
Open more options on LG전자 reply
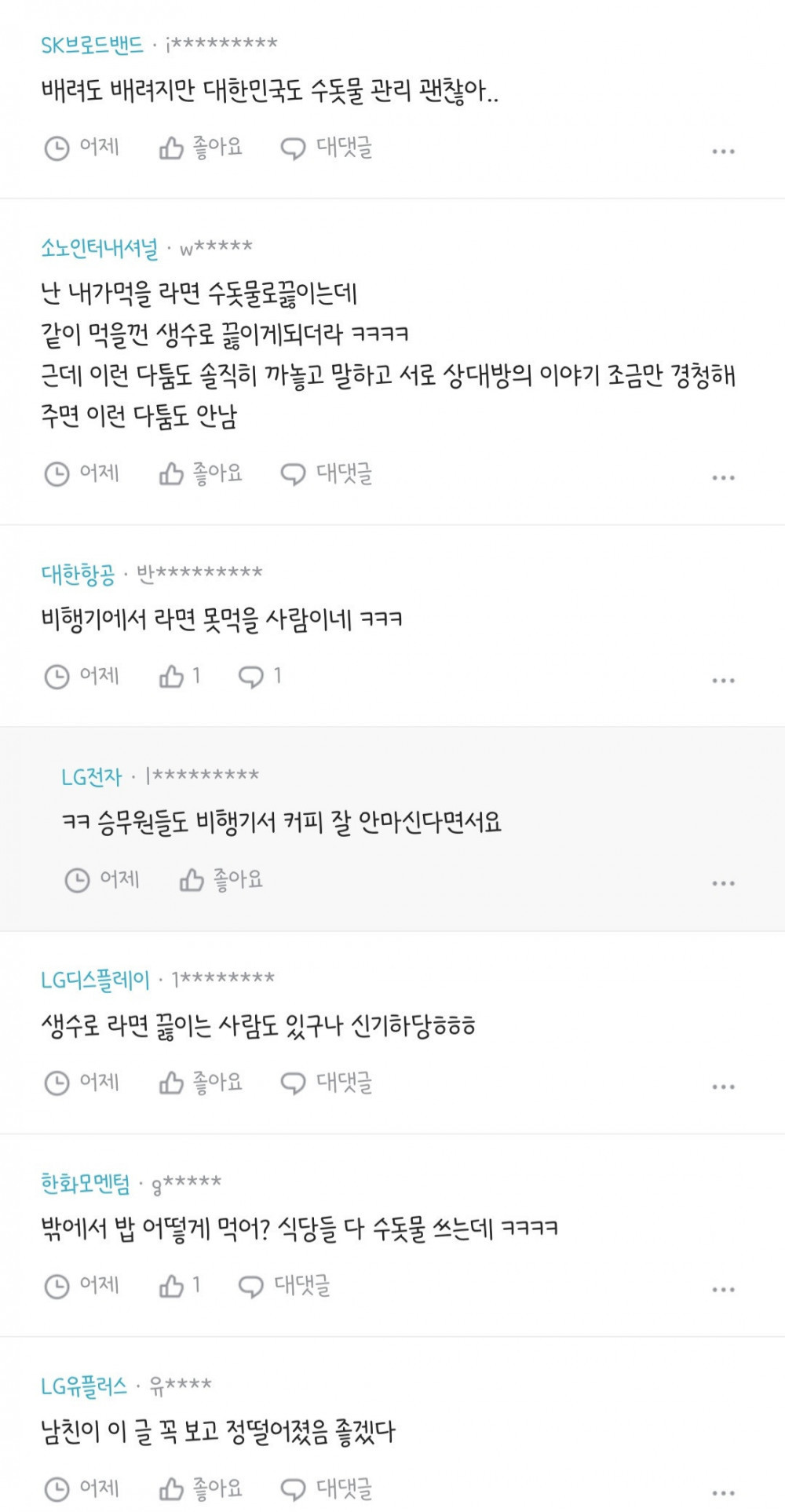723,883
